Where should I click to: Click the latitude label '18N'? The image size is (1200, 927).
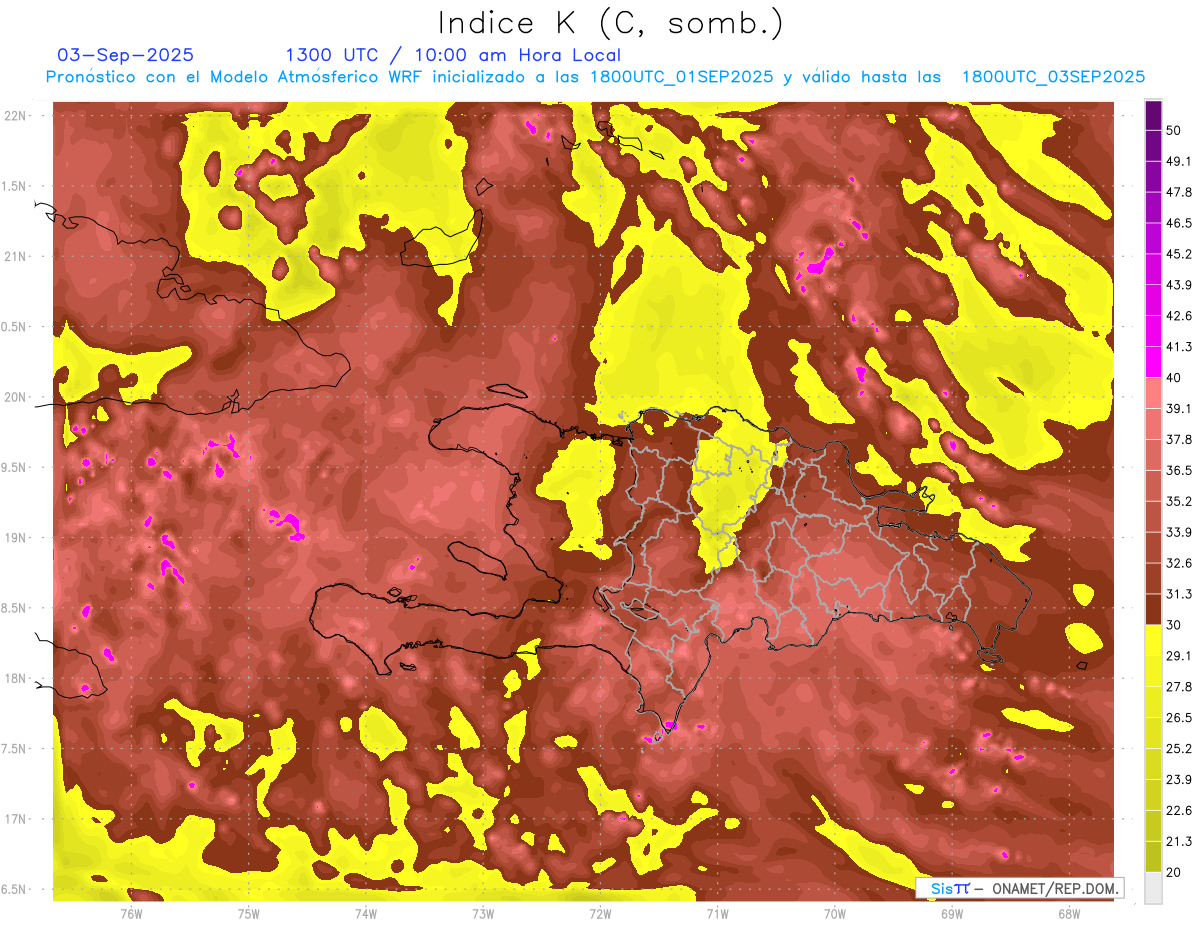(17, 679)
